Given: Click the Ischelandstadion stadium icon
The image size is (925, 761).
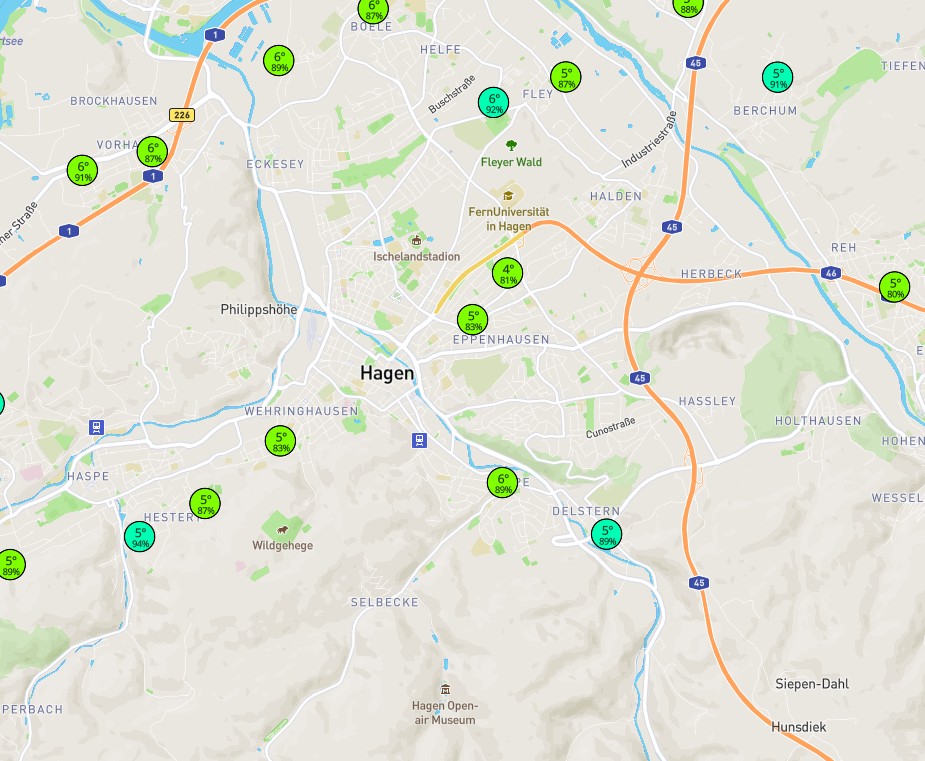Looking at the screenshot, I should pyautogui.click(x=417, y=240).
